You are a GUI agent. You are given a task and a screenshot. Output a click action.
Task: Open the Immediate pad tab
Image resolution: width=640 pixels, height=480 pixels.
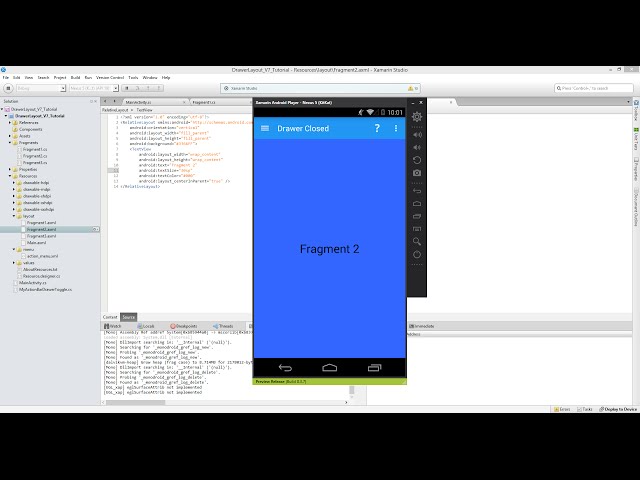click(x=422, y=326)
